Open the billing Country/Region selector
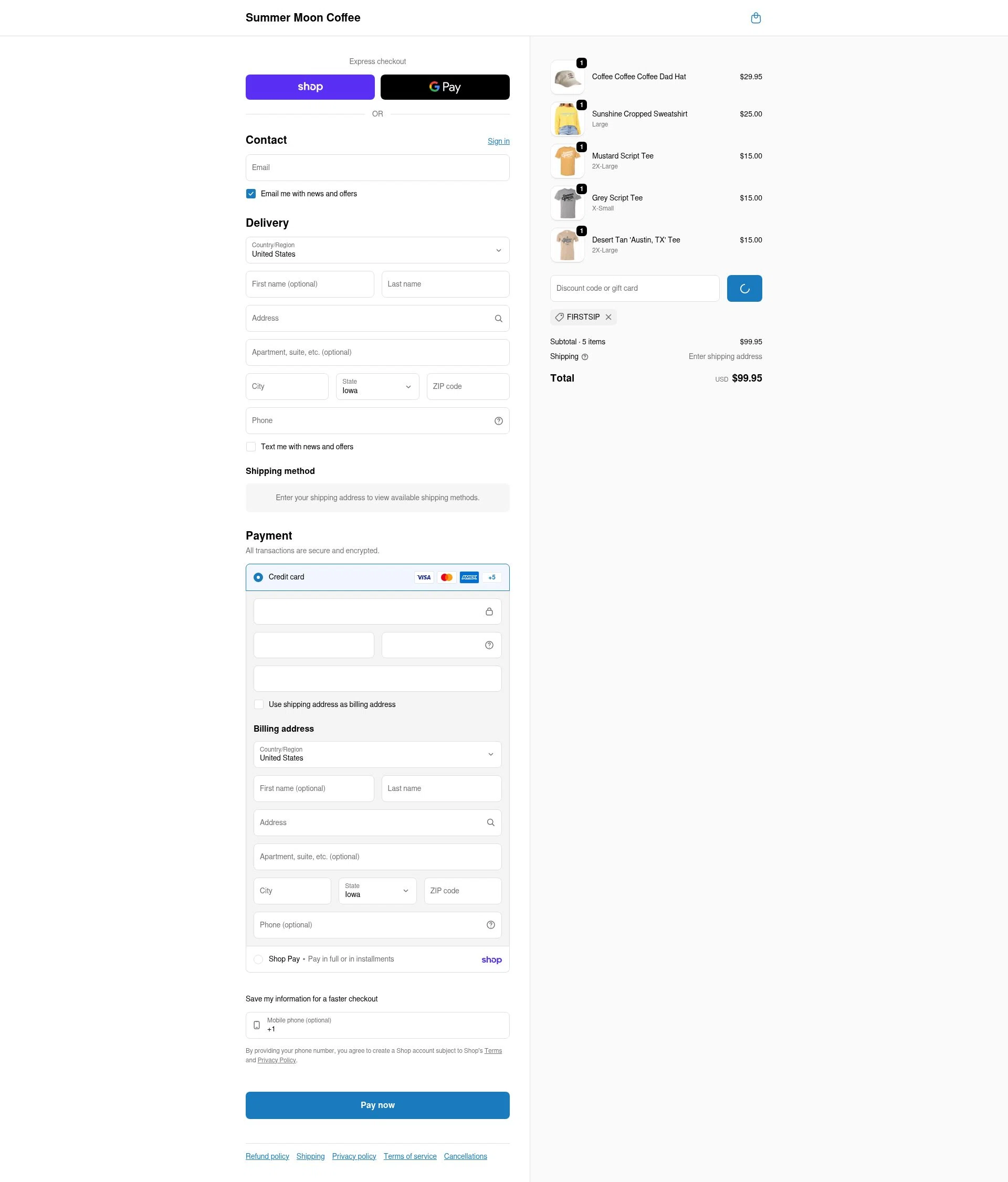Screen dimensions: 1008x1182 click(377, 754)
